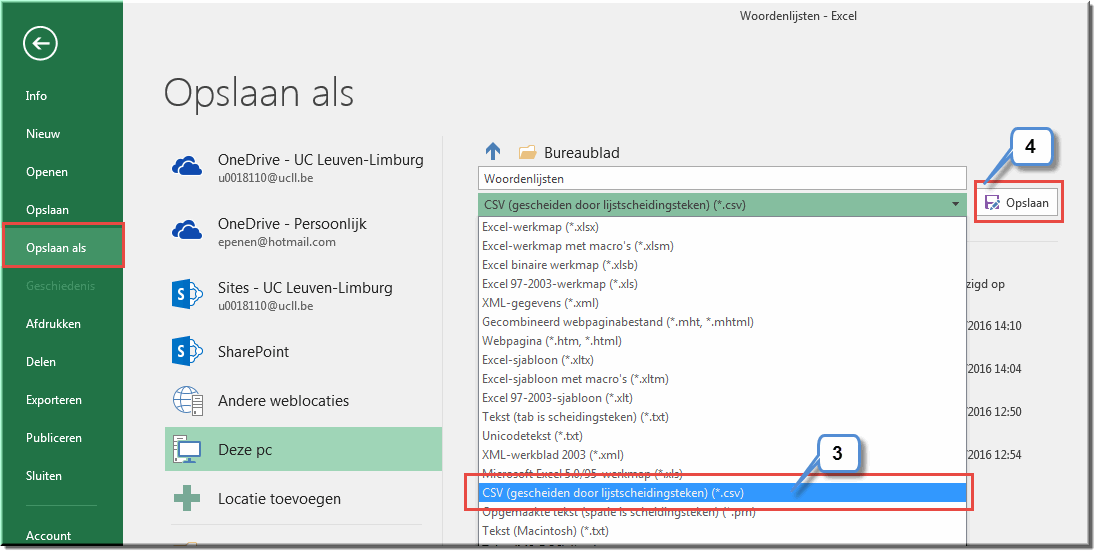Open the Publiceren page
The height and width of the screenshot is (554, 1098).
54,438
